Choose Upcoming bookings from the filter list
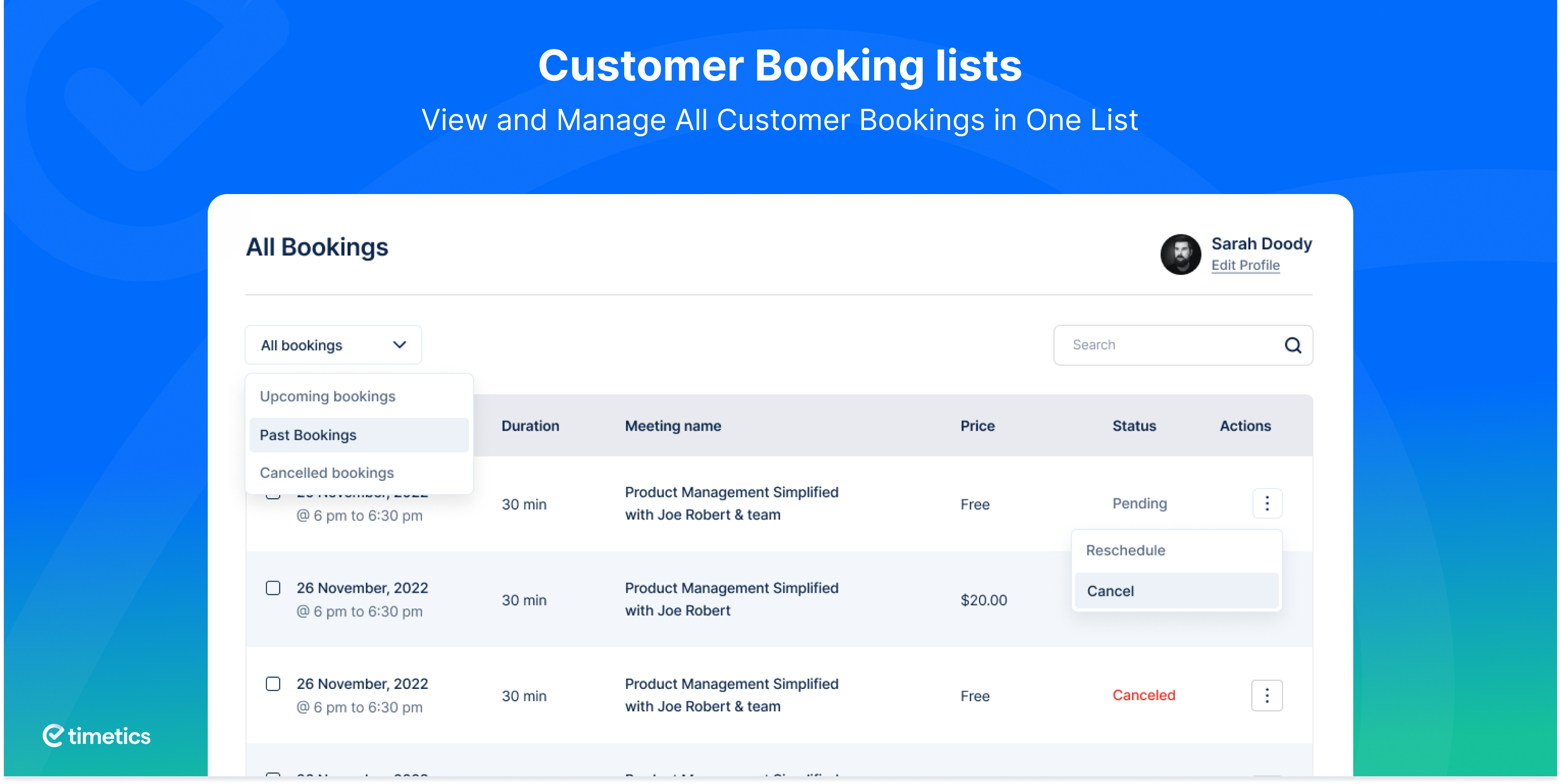The width and height of the screenshot is (1561, 784). pos(359,396)
